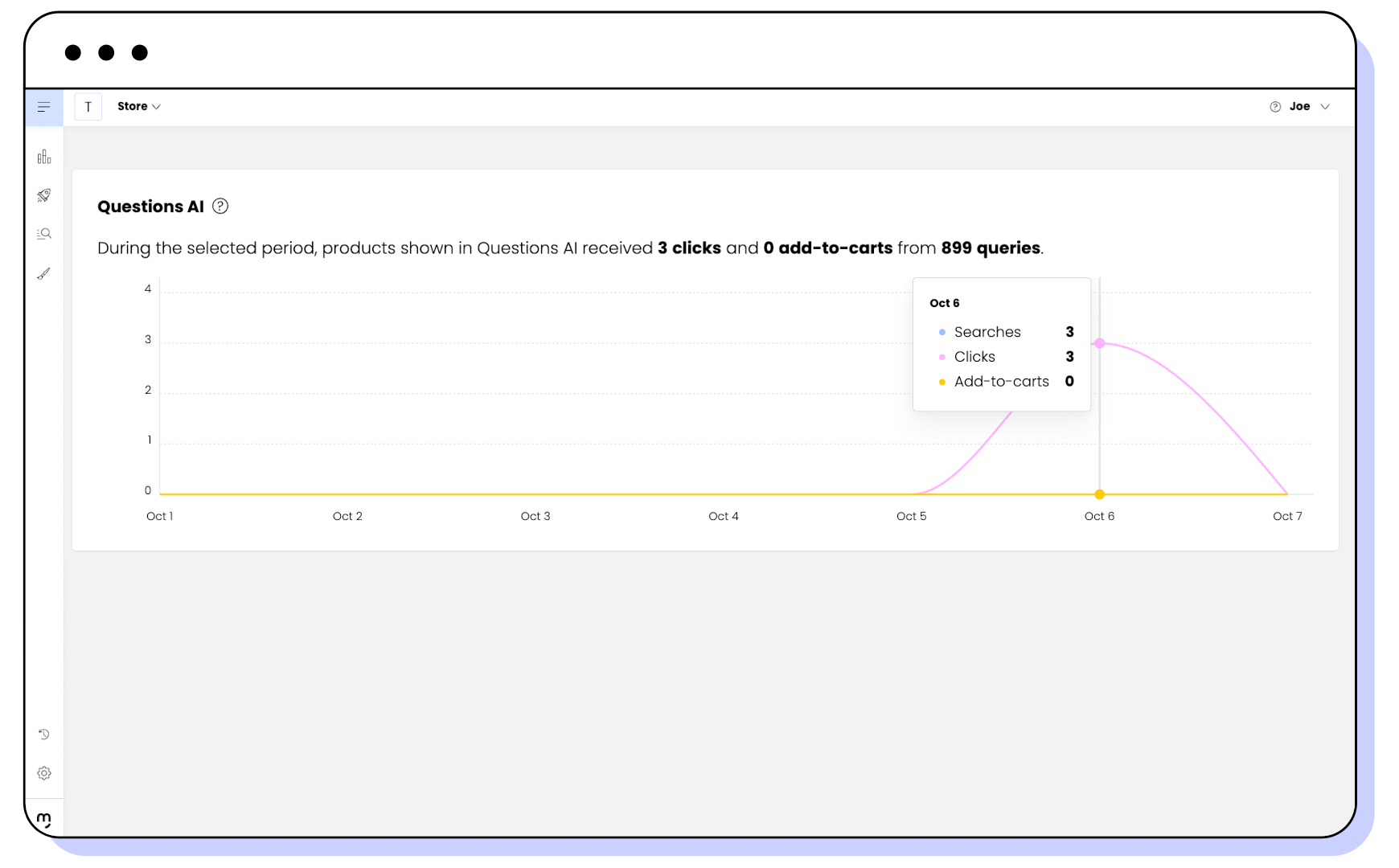Click the pink Clicks point on Oct 6
Image resolution: width=1399 pixels, height=868 pixels.
point(1100,343)
